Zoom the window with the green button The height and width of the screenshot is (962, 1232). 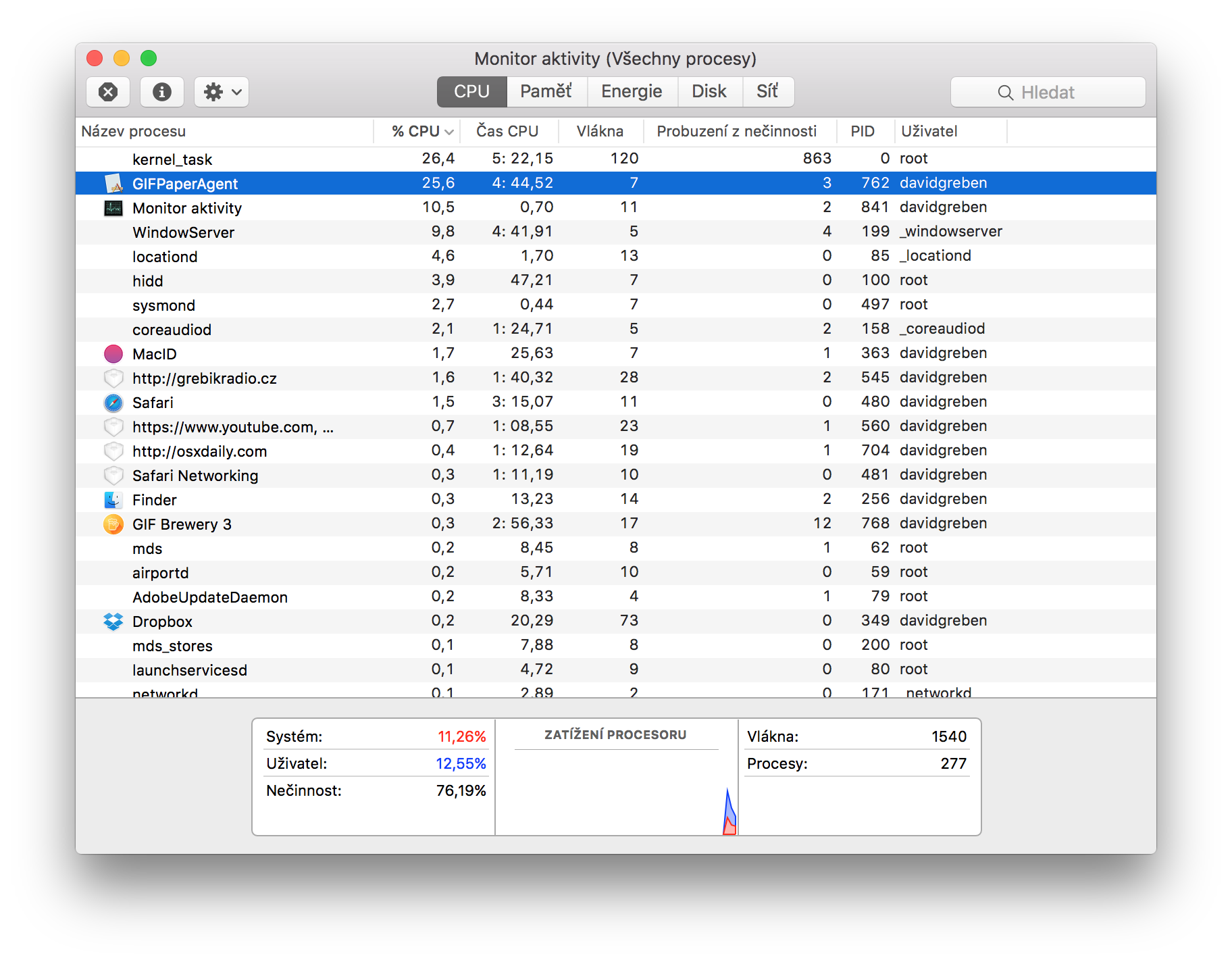[x=149, y=58]
